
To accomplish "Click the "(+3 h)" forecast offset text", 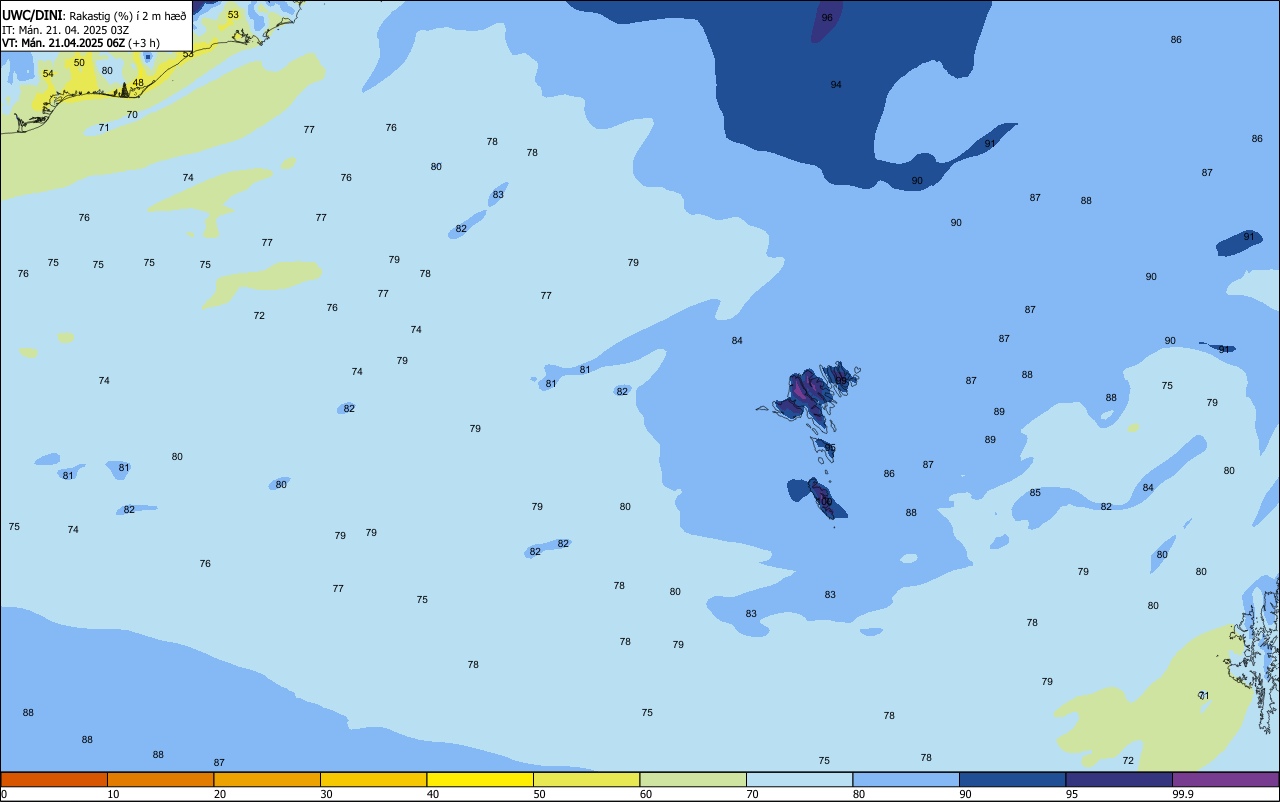I will (x=144, y=43).
